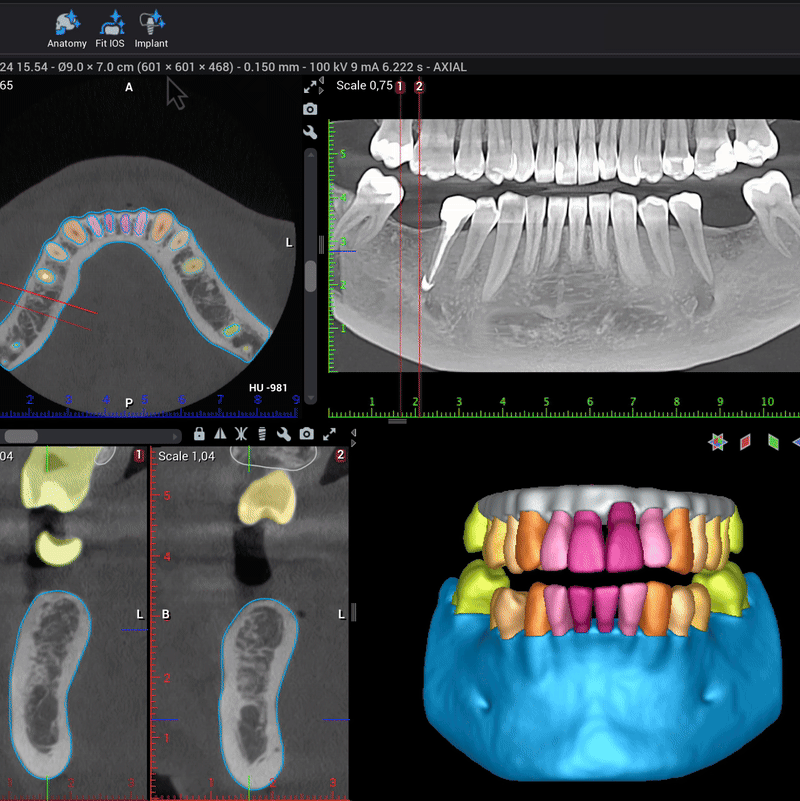The height and width of the screenshot is (801, 800).
Task: Open the Anatomy segmentation tool
Action: click(66, 28)
